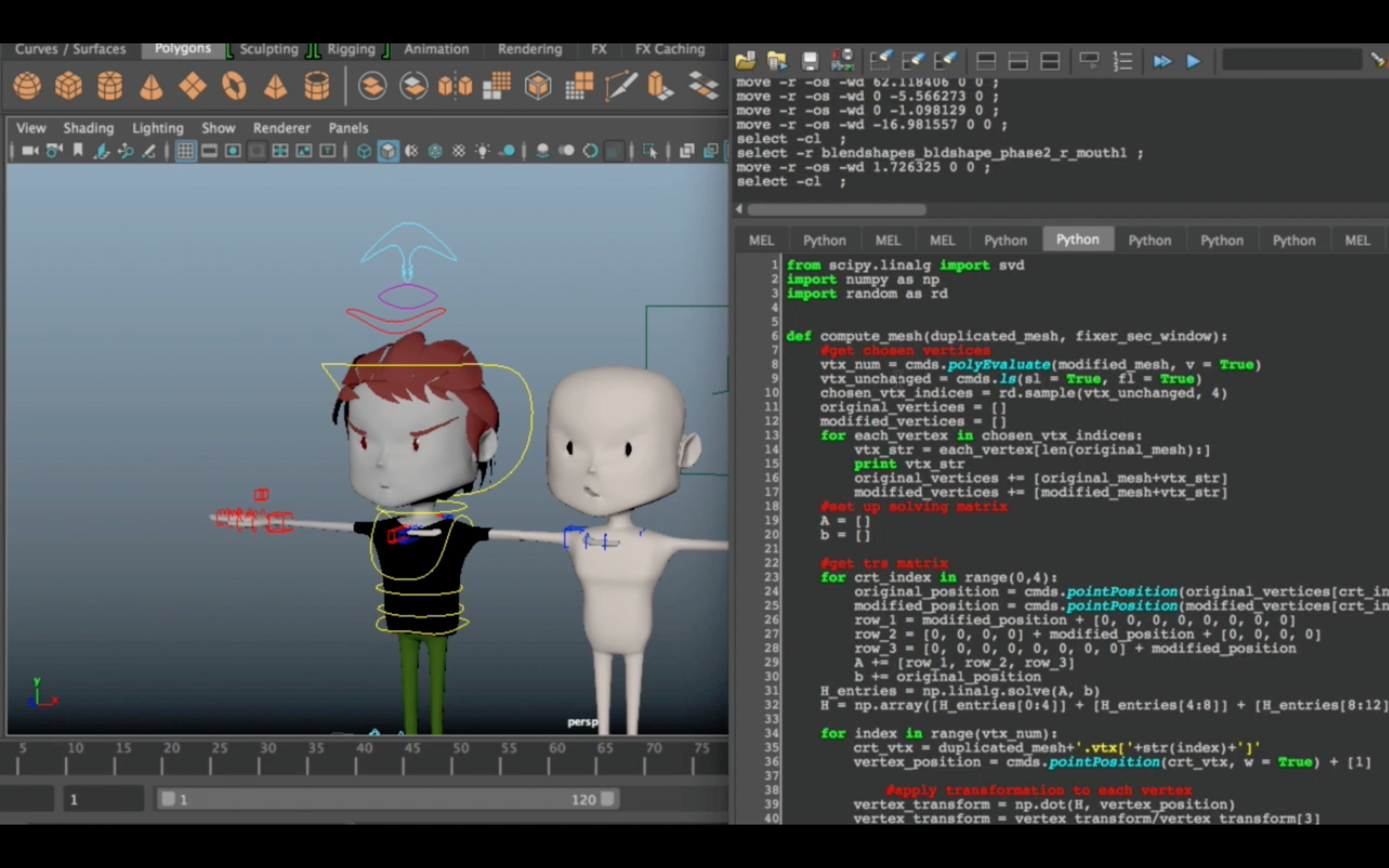The height and width of the screenshot is (868, 1389).
Task: Open the viewport Panels menu
Action: pos(348,128)
